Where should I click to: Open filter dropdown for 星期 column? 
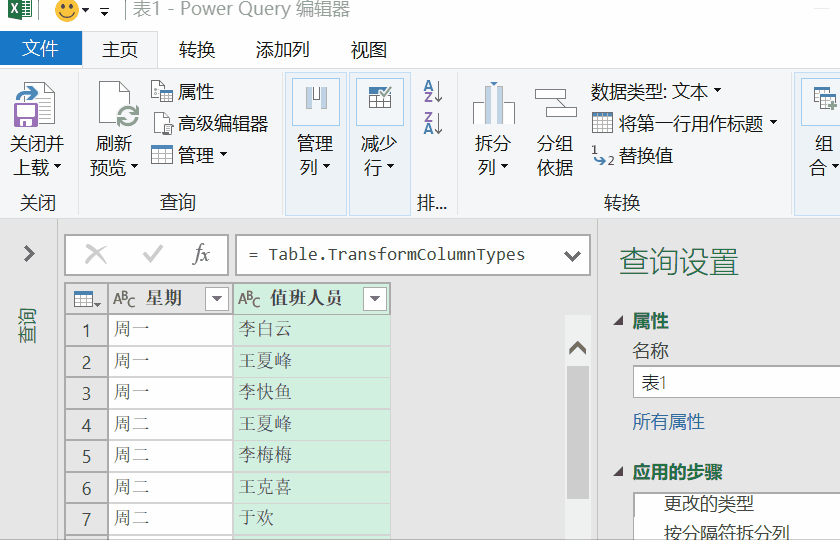(217, 298)
